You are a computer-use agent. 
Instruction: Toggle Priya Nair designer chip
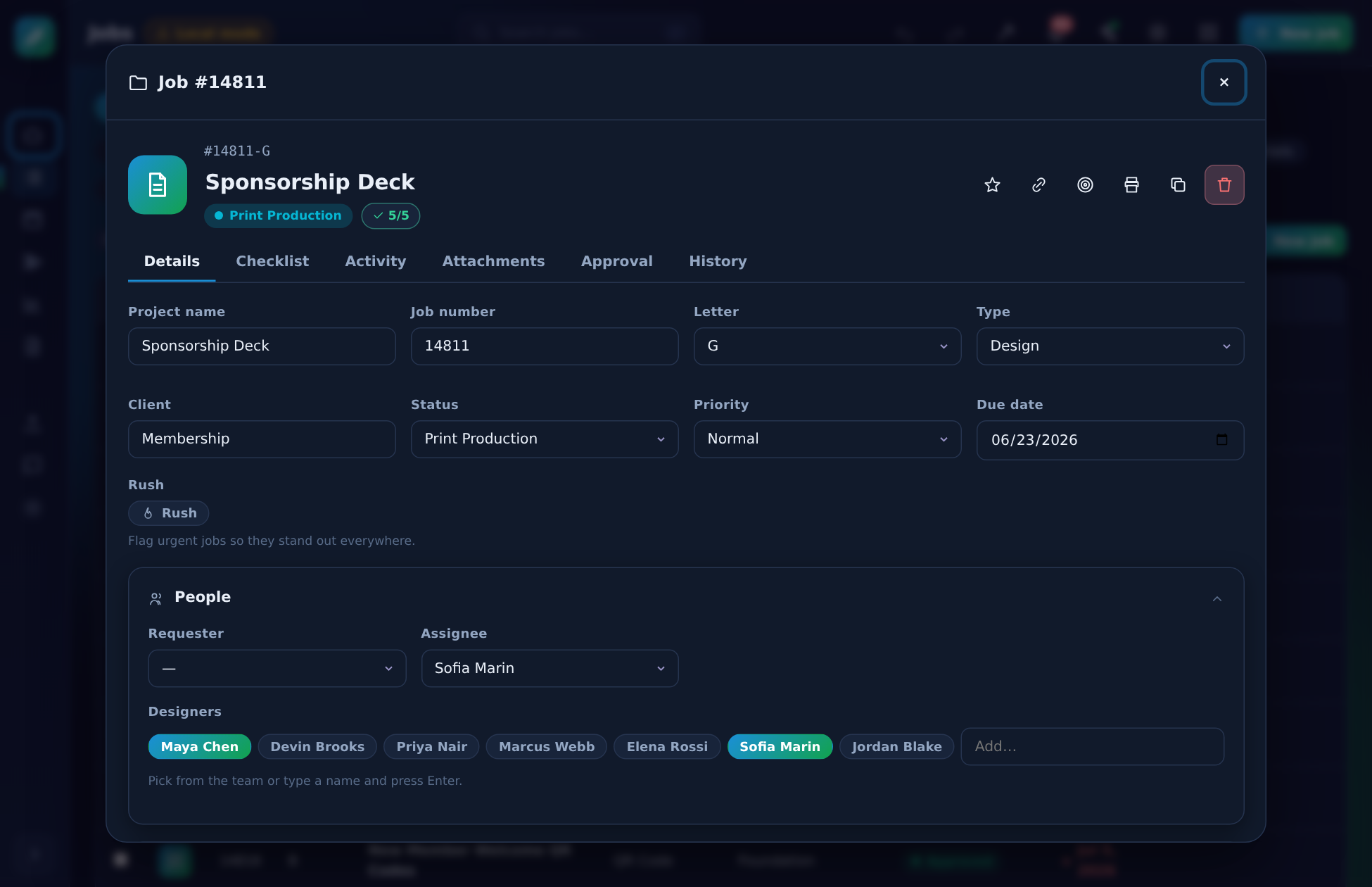431,746
